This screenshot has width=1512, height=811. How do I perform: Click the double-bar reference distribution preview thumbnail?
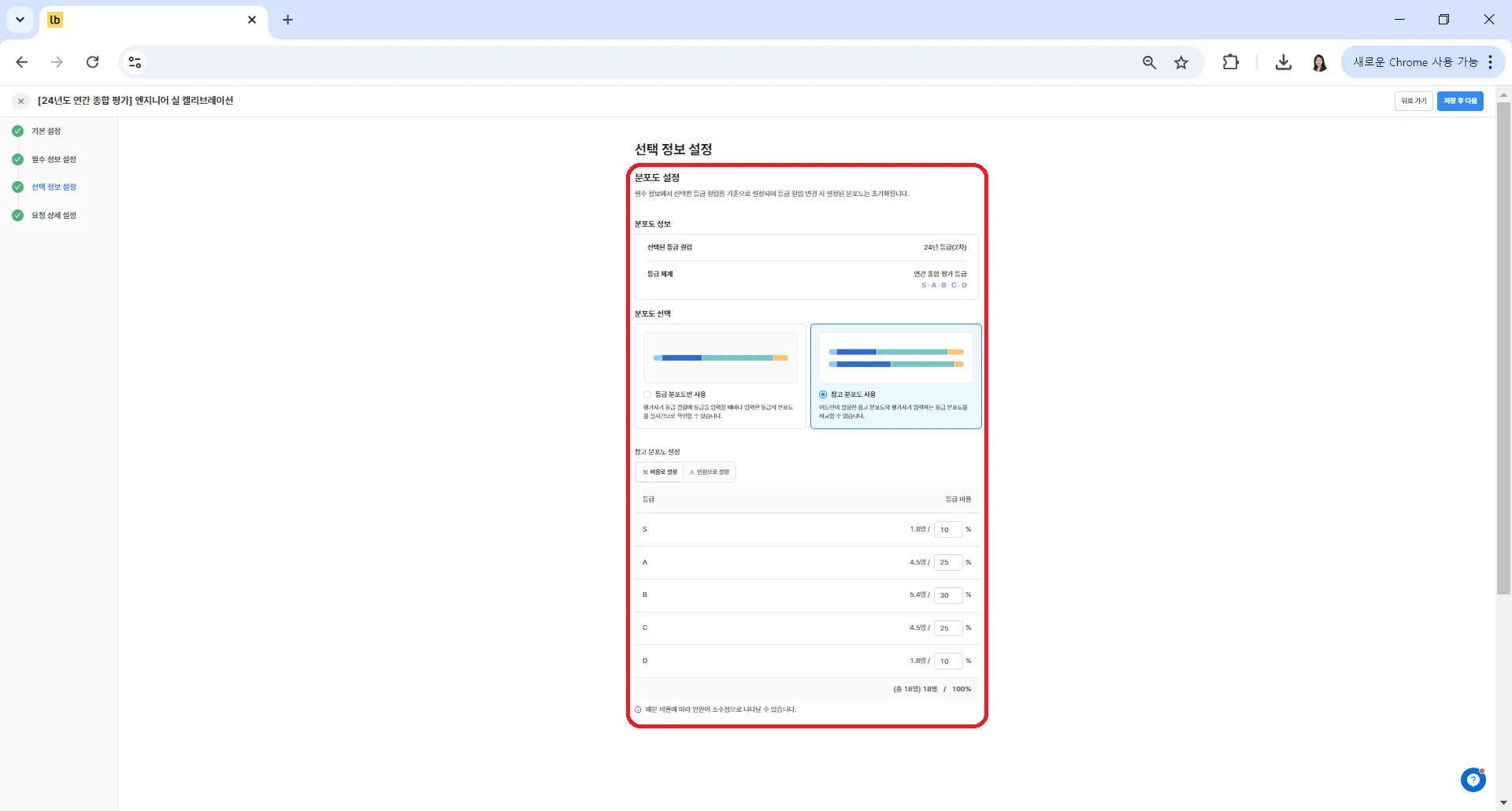pos(896,357)
